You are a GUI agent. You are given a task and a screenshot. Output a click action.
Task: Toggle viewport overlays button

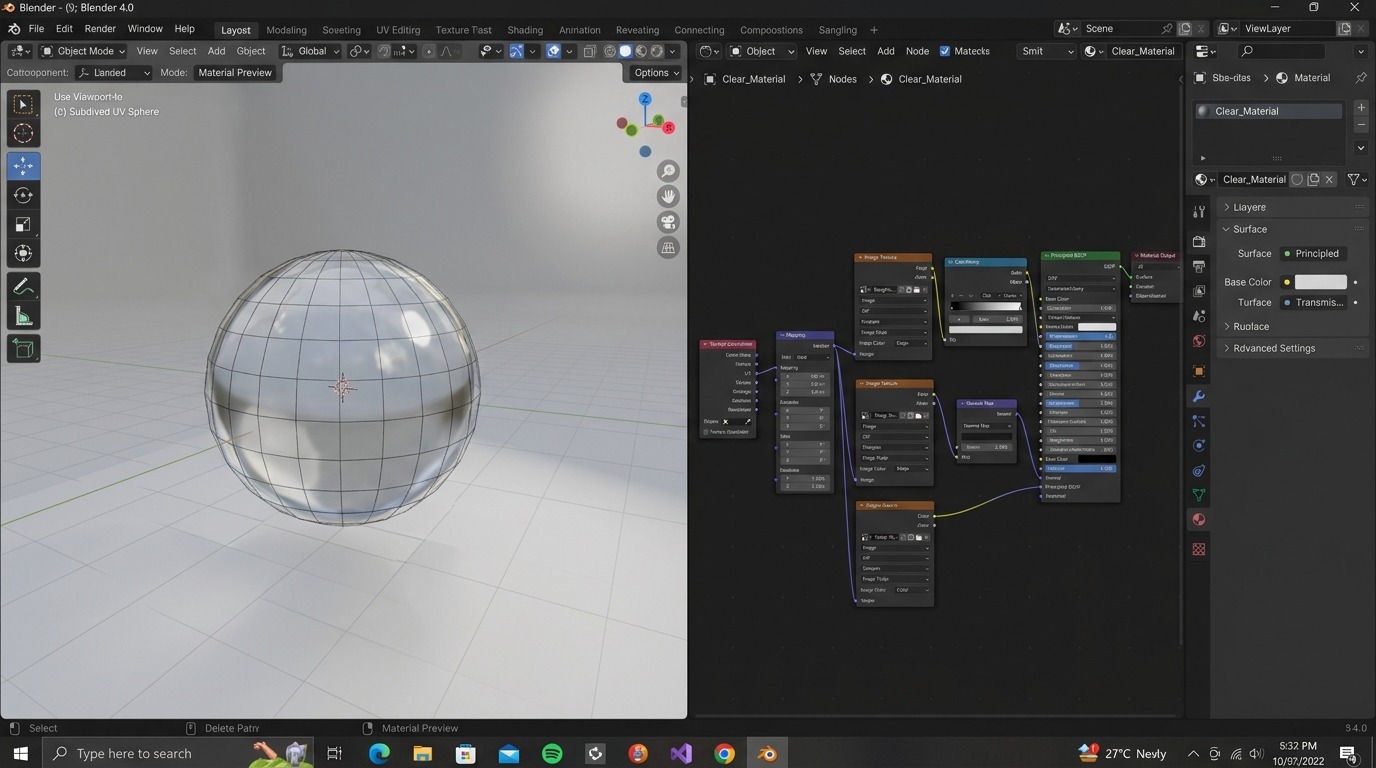click(553, 51)
